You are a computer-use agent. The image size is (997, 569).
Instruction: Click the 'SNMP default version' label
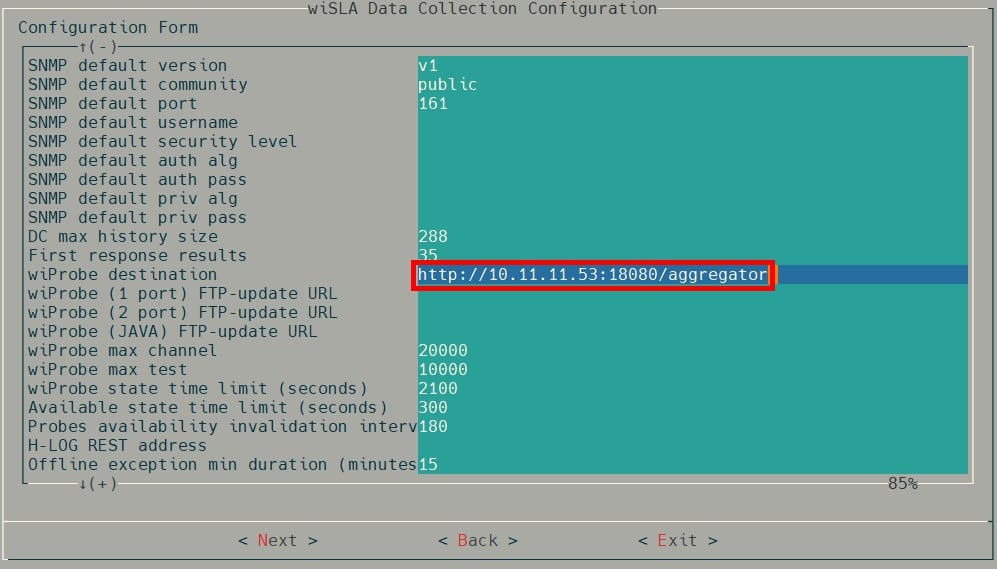click(x=127, y=65)
